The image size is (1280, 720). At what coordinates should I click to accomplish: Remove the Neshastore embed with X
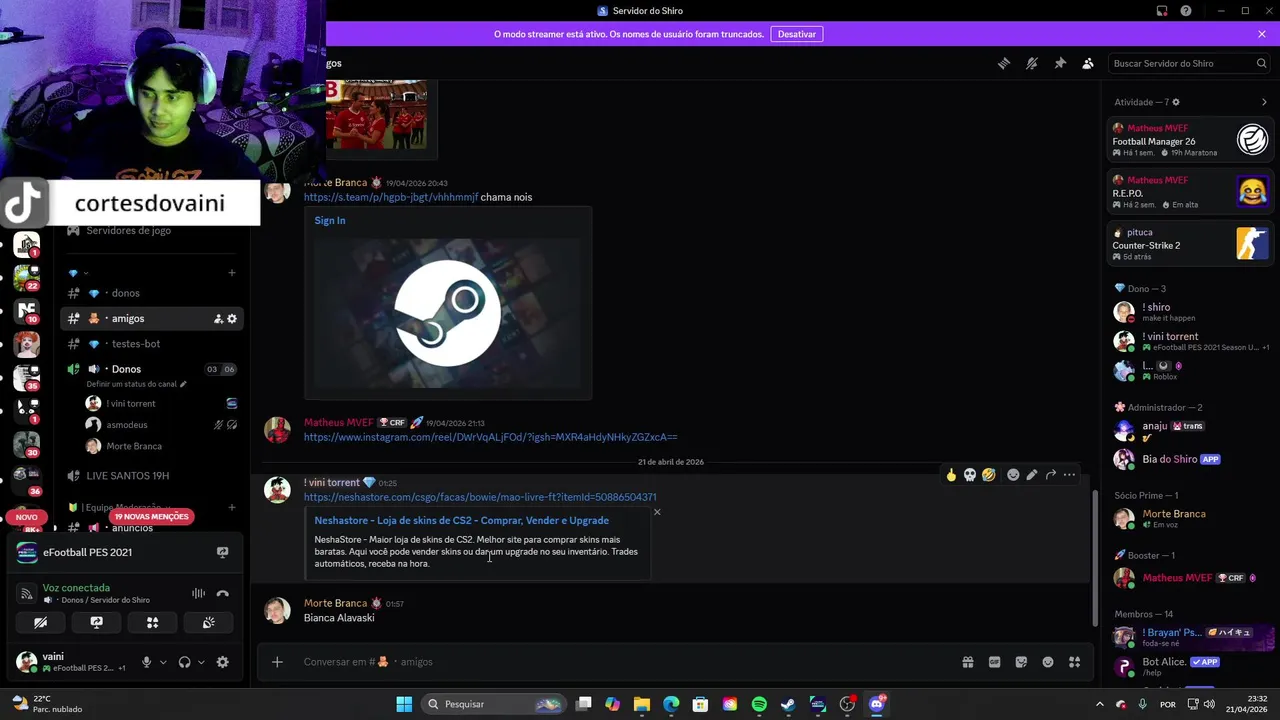pyautogui.click(x=657, y=512)
